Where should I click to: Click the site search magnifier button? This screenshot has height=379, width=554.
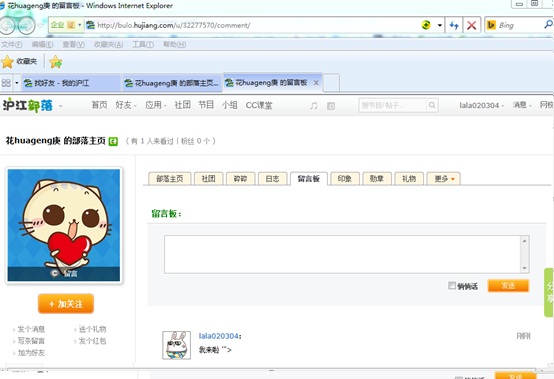coord(432,105)
